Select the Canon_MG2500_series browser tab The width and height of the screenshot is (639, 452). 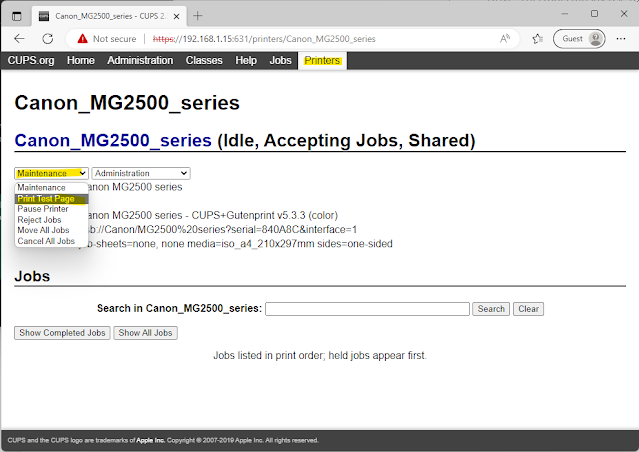tap(109, 16)
